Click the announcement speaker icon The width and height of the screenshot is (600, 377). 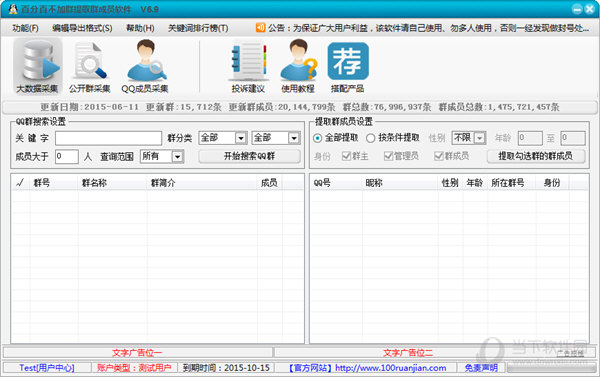click(261, 28)
